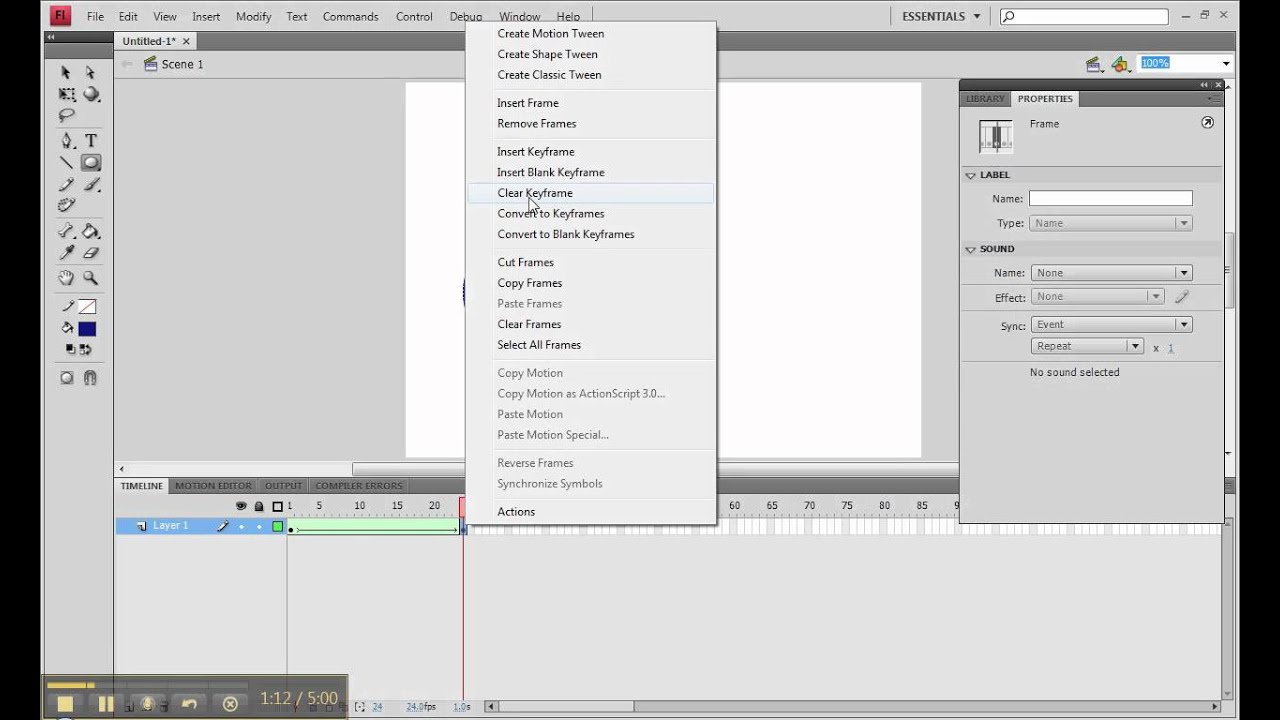This screenshot has height=720, width=1280.
Task: Toggle Snap to Objects magnet
Action: point(90,378)
